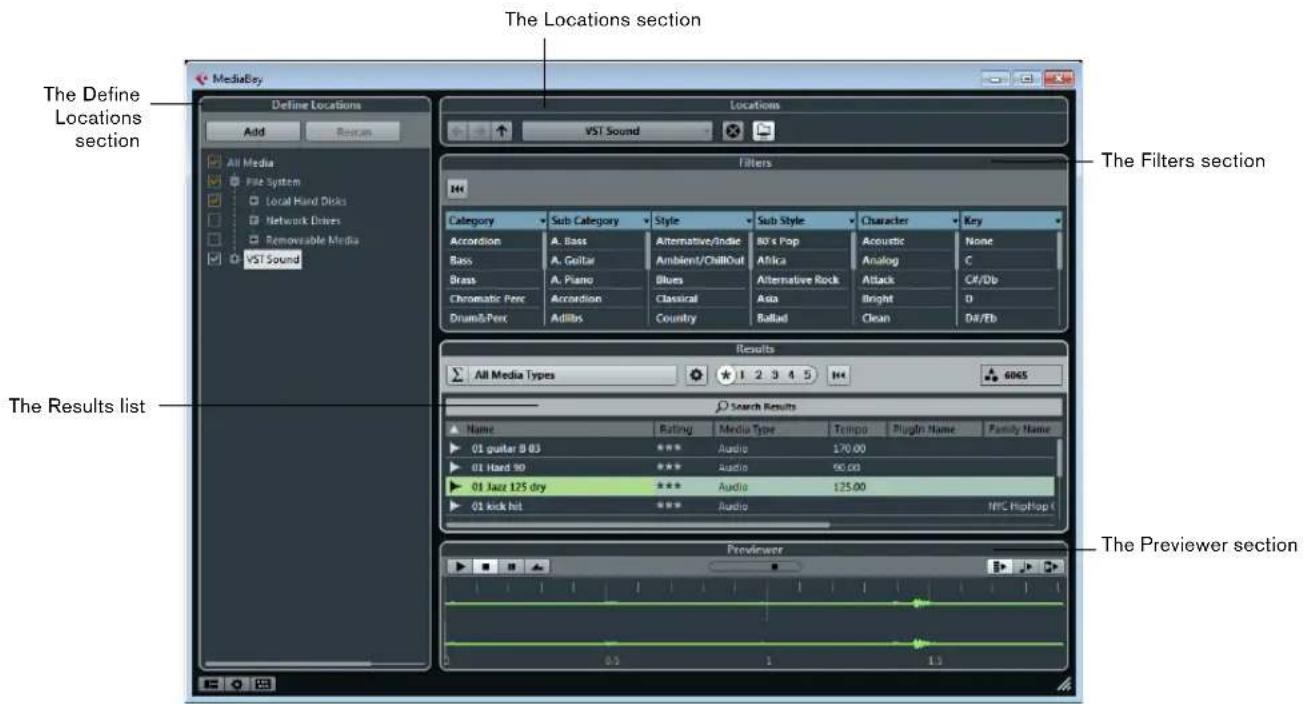The height and width of the screenshot is (704, 1304).
Task: Open the VST Sound location dropdown
Action: point(617,131)
